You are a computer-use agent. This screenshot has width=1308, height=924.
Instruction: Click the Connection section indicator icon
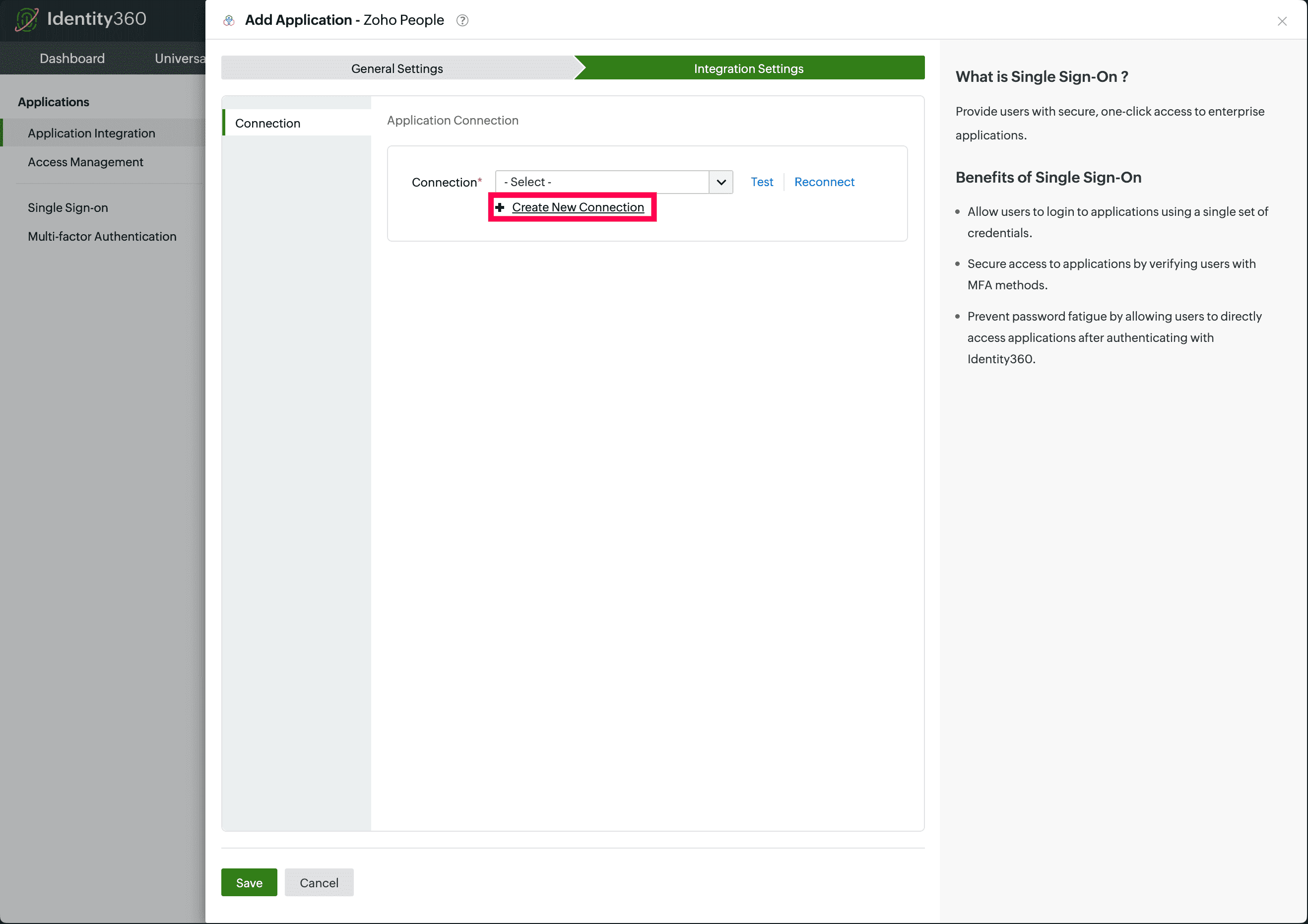click(223, 122)
